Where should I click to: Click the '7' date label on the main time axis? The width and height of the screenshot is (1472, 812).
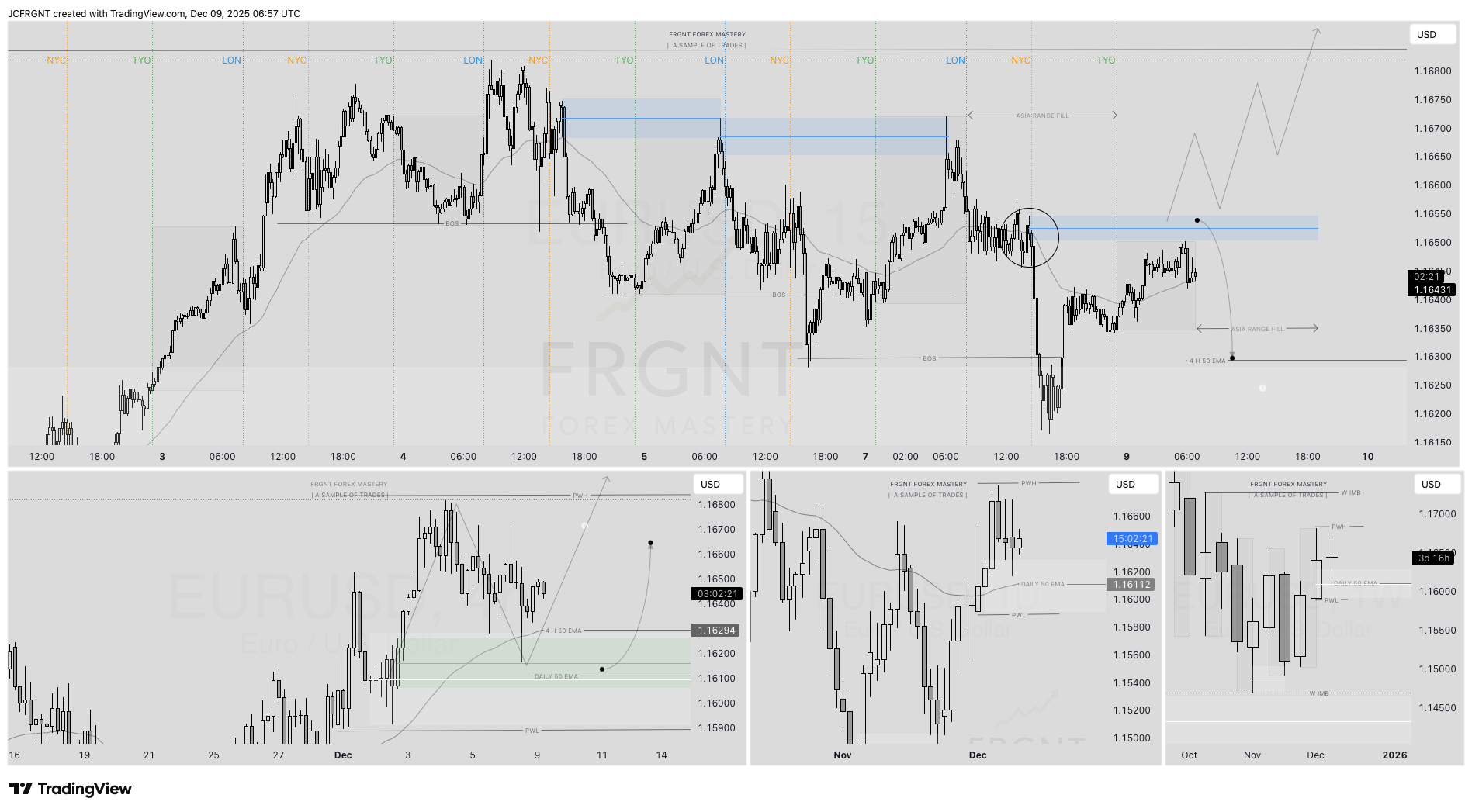pyautogui.click(x=865, y=457)
